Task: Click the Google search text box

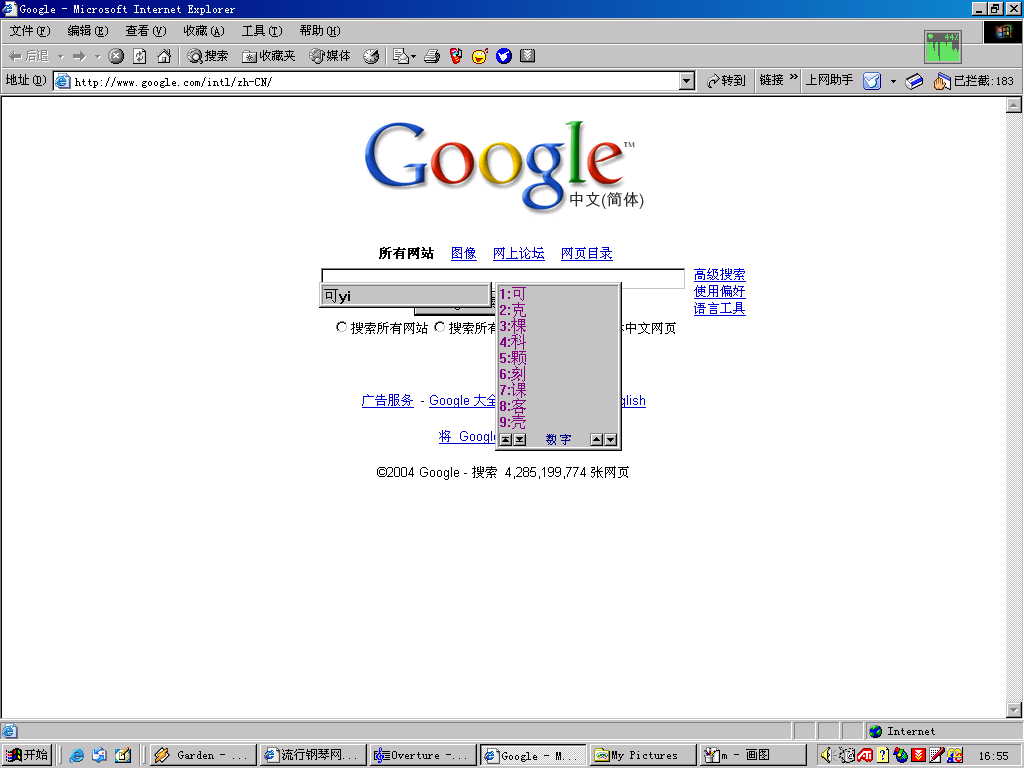Action: [503, 277]
